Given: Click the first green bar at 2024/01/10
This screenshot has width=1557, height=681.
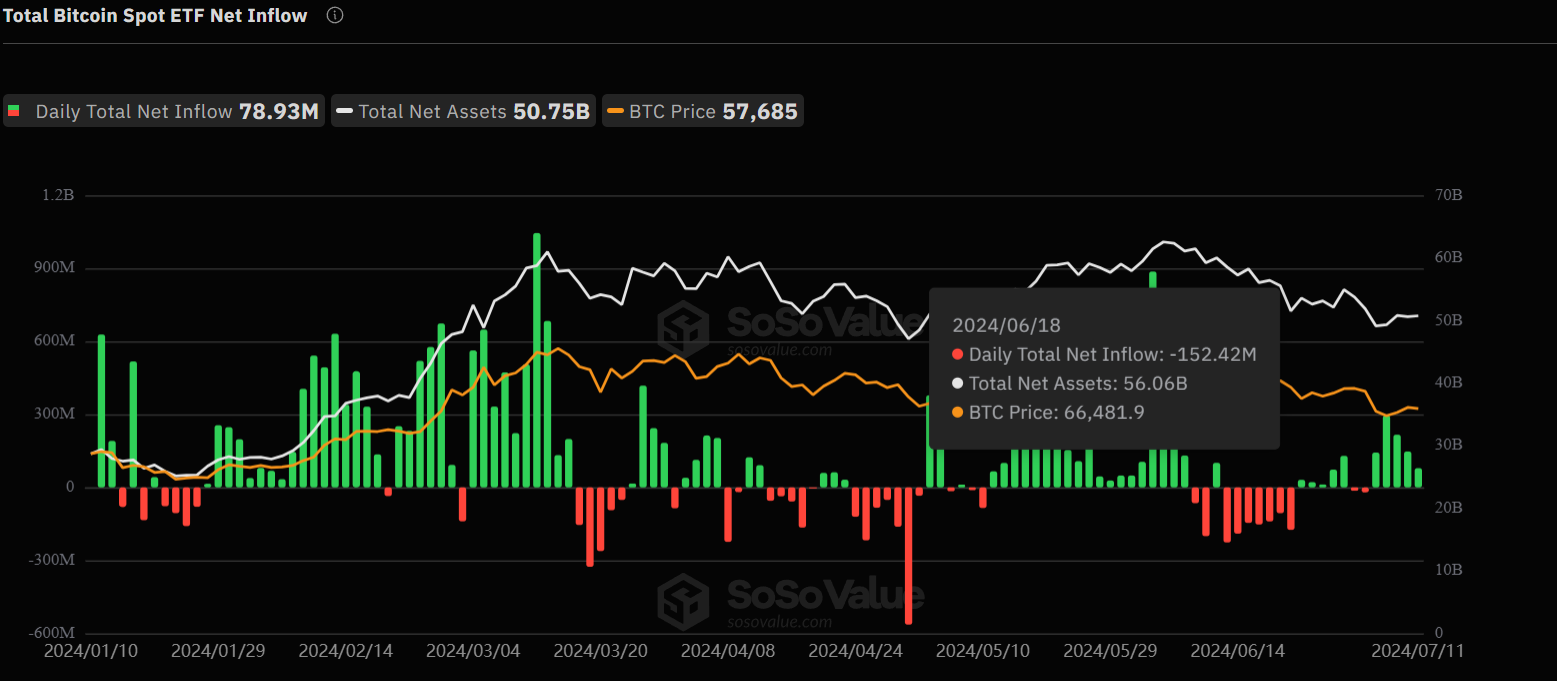Looking at the screenshot, I should pyautogui.click(x=101, y=411).
